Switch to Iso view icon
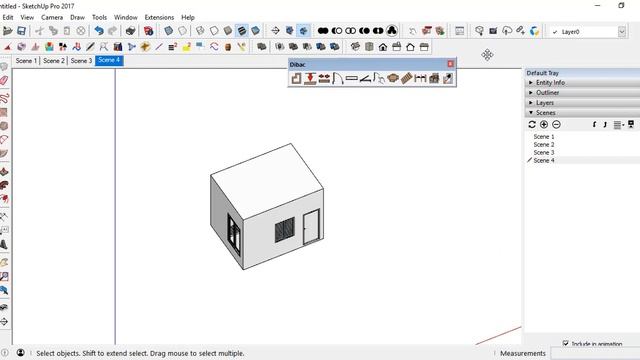The width and height of the screenshot is (640, 360). (x=355, y=47)
